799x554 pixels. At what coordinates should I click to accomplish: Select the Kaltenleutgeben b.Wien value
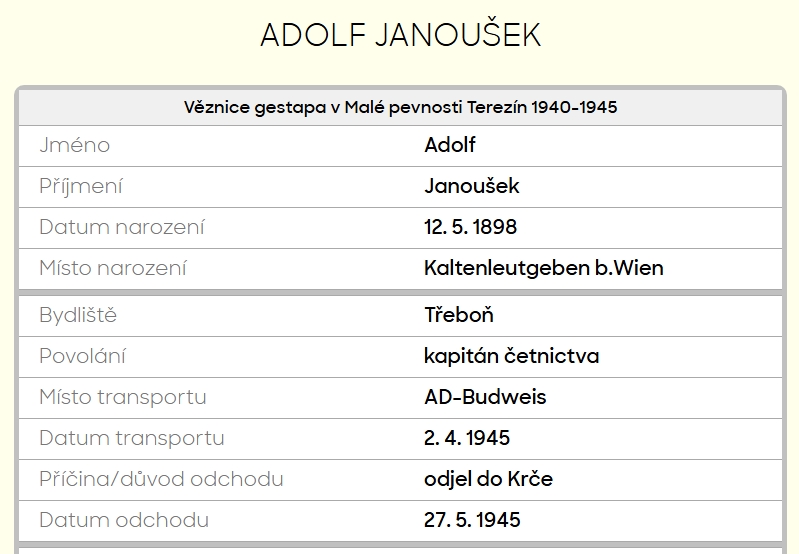coord(544,268)
